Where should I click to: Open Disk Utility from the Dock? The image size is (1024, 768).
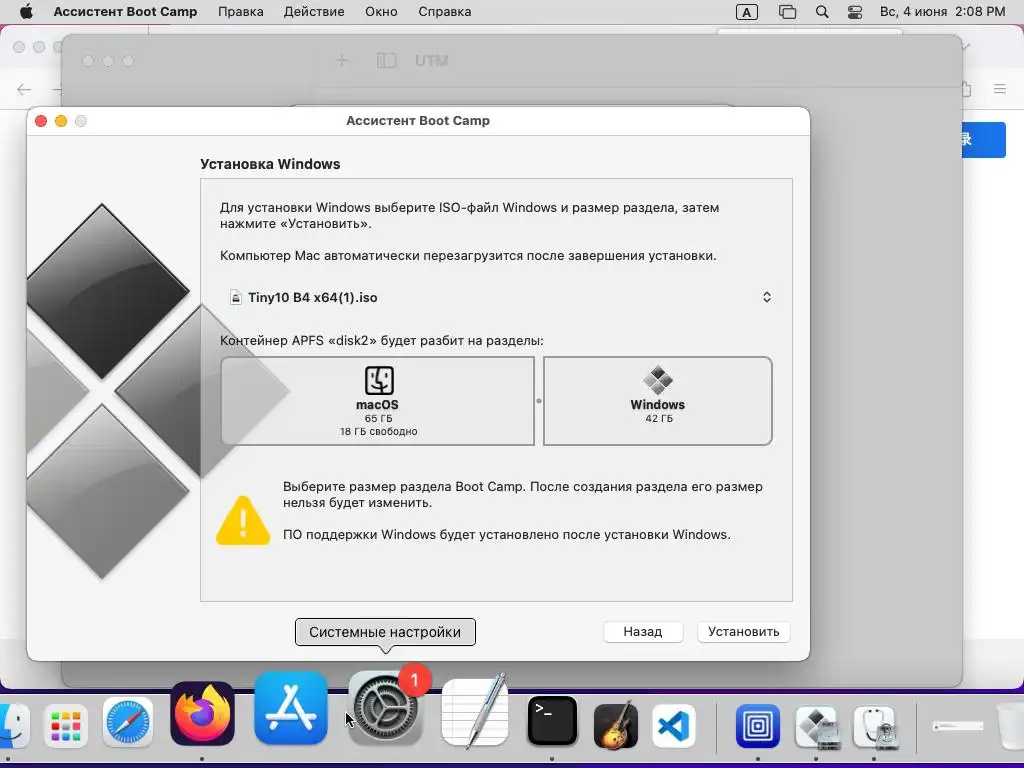874,726
